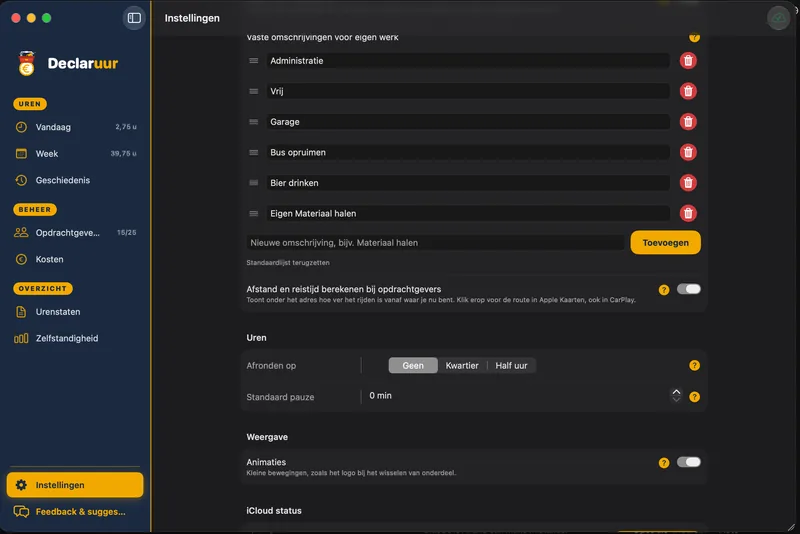Click reorder handle beside Eigen Materiaal halen
800x534 pixels.
click(254, 213)
